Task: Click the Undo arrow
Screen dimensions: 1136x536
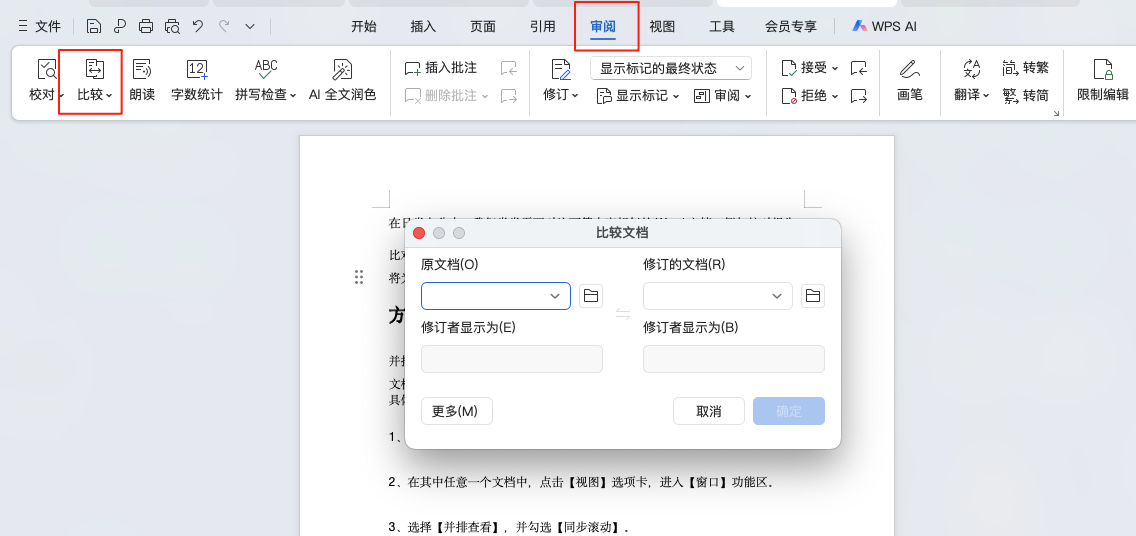Action: coord(198,26)
